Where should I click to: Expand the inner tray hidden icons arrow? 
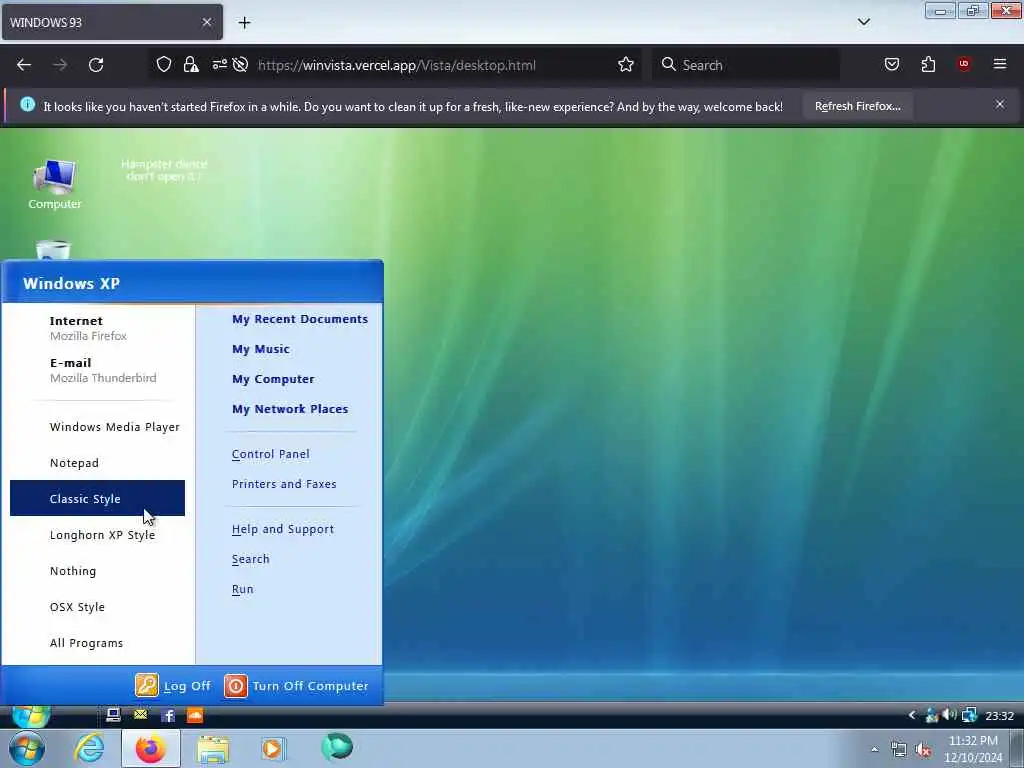pos(912,715)
